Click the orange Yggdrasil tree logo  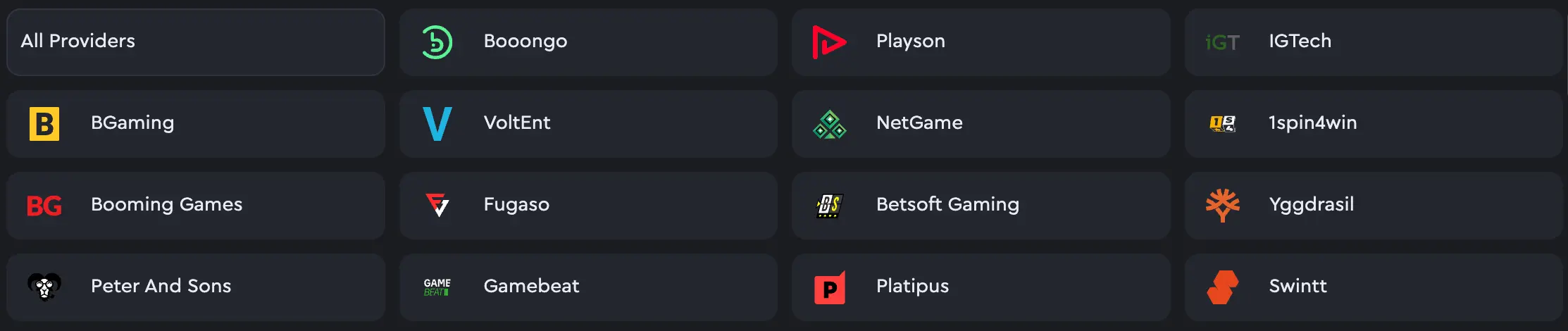coord(1222,206)
